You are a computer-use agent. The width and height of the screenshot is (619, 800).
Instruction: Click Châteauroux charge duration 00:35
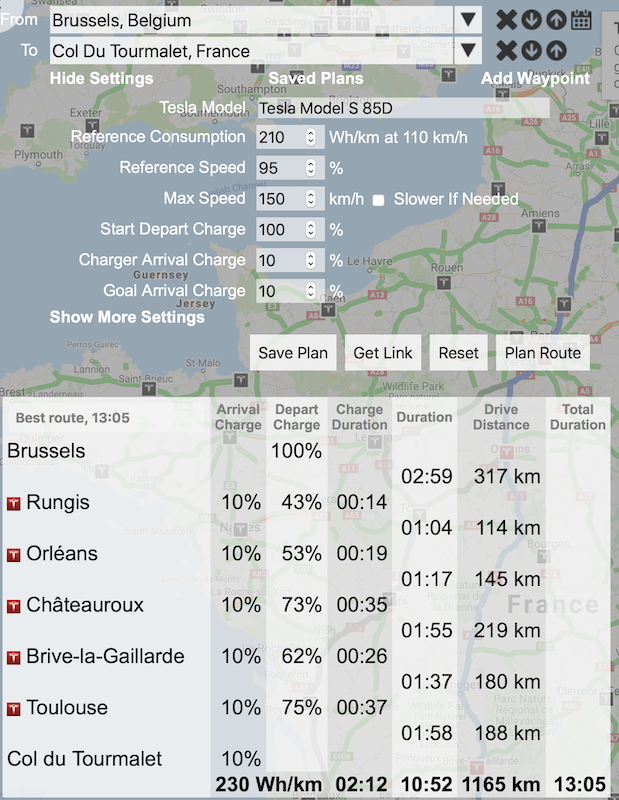tap(362, 605)
